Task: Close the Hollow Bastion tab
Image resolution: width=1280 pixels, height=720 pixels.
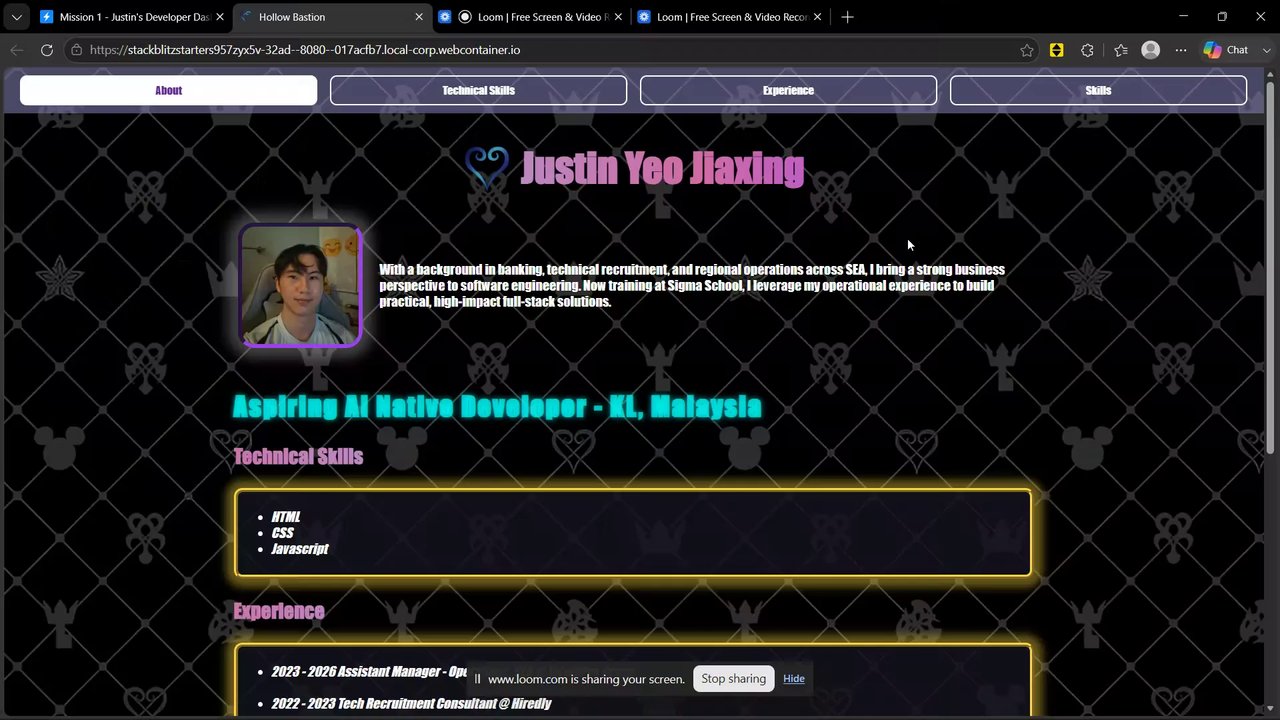Action: [x=419, y=17]
